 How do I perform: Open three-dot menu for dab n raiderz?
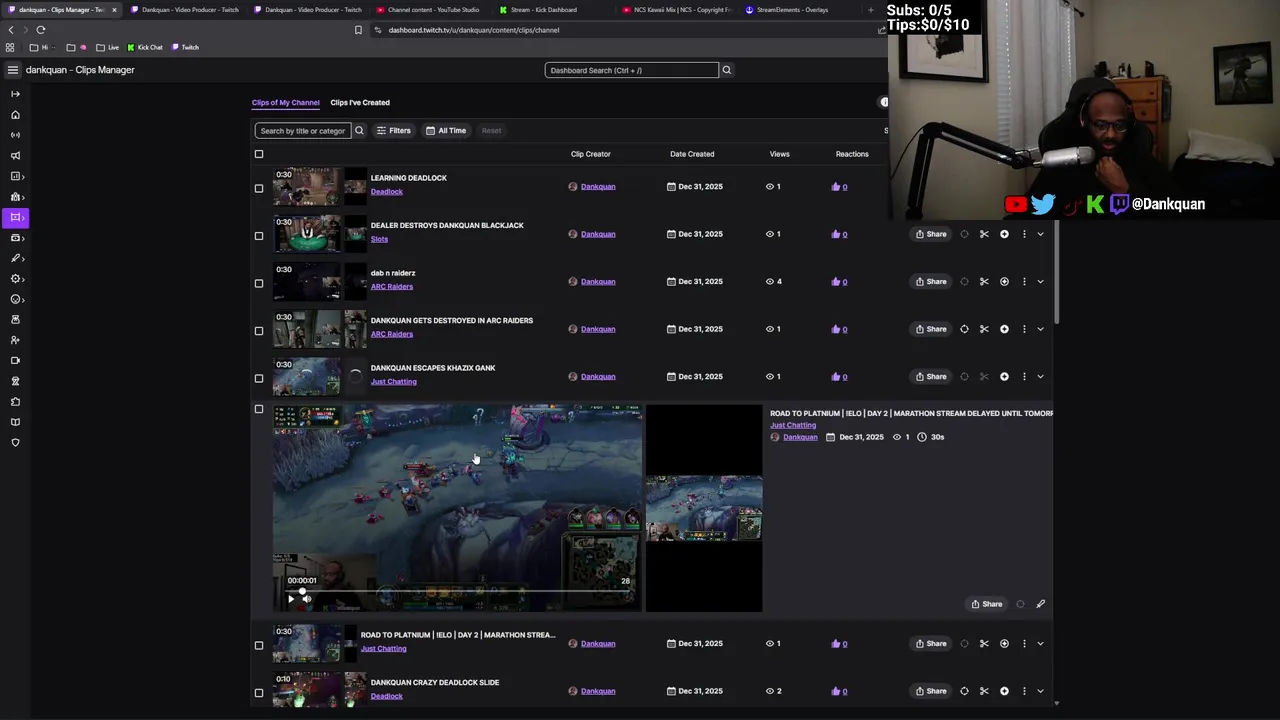tap(1024, 282)
